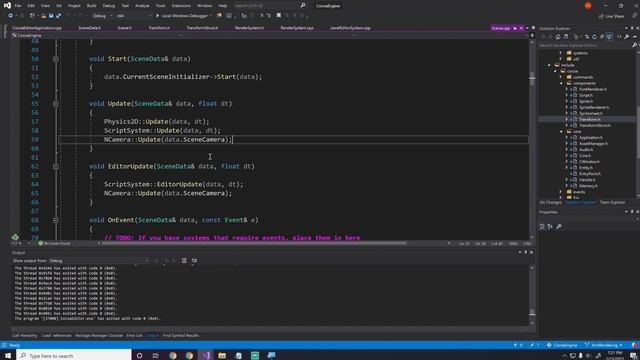This screenshot has width=640, height=360.
Task: Open the Edit menu
Action: (x=31, y=6)
